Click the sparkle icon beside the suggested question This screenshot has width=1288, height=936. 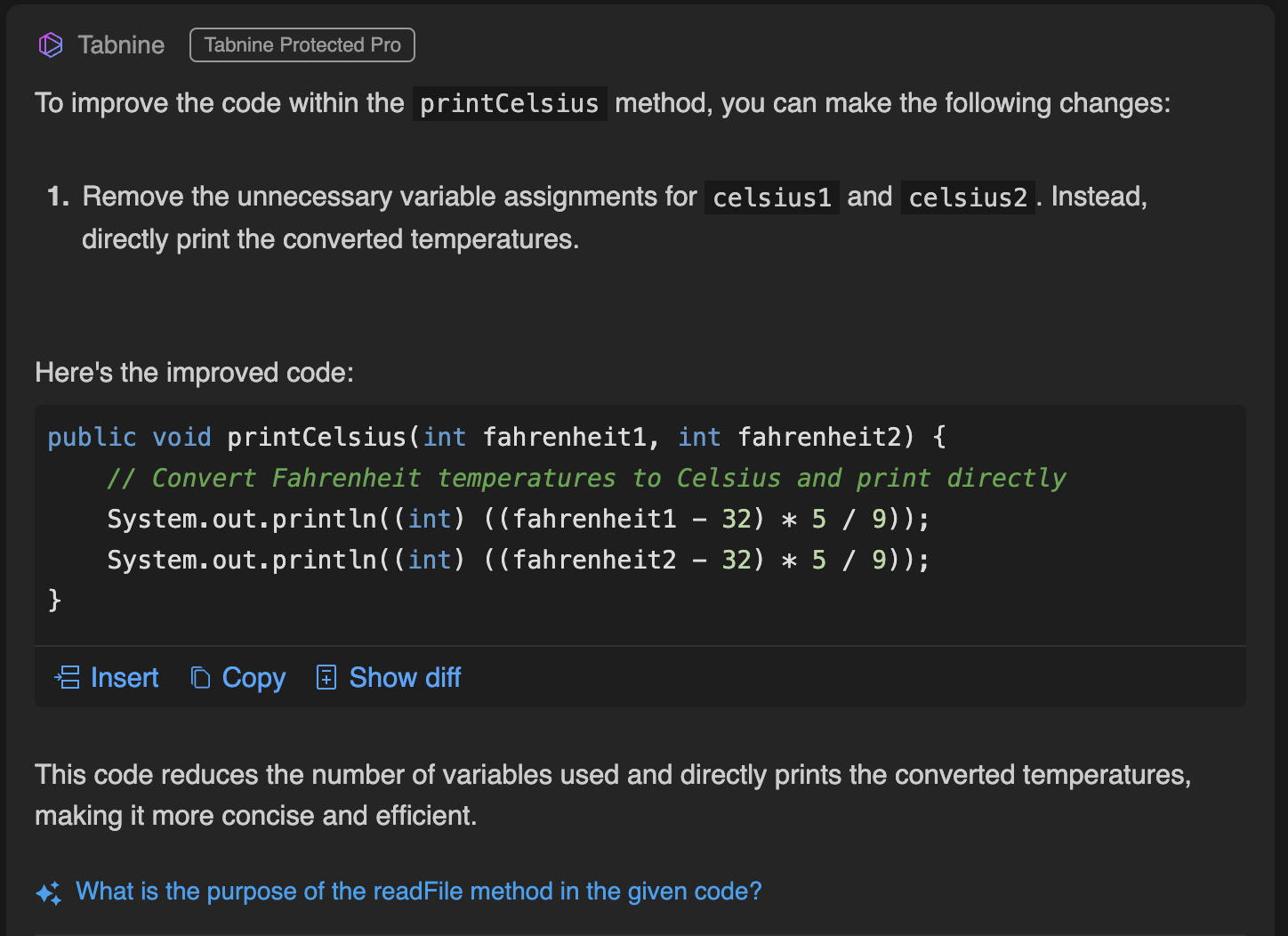49,892
